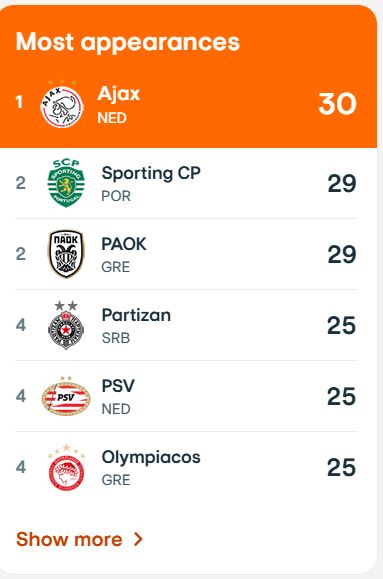Click Ajax's 30 appearances number

click(x=338, y=104)
